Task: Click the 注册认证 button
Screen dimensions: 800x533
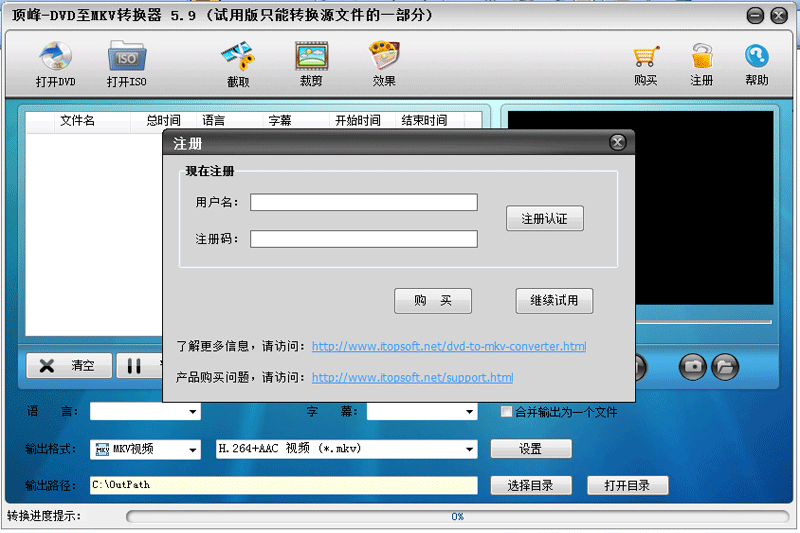Action: (x=545, y=218)
